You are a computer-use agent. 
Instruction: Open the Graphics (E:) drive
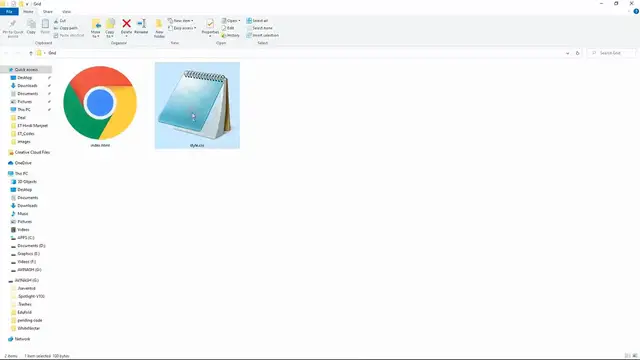click(28, 253)
